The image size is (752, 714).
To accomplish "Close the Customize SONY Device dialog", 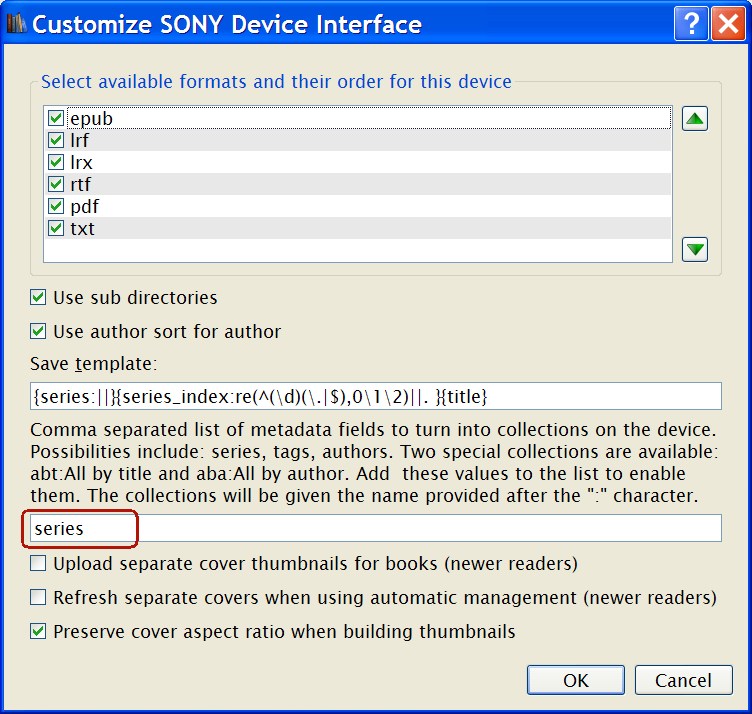I will [727, 24].
